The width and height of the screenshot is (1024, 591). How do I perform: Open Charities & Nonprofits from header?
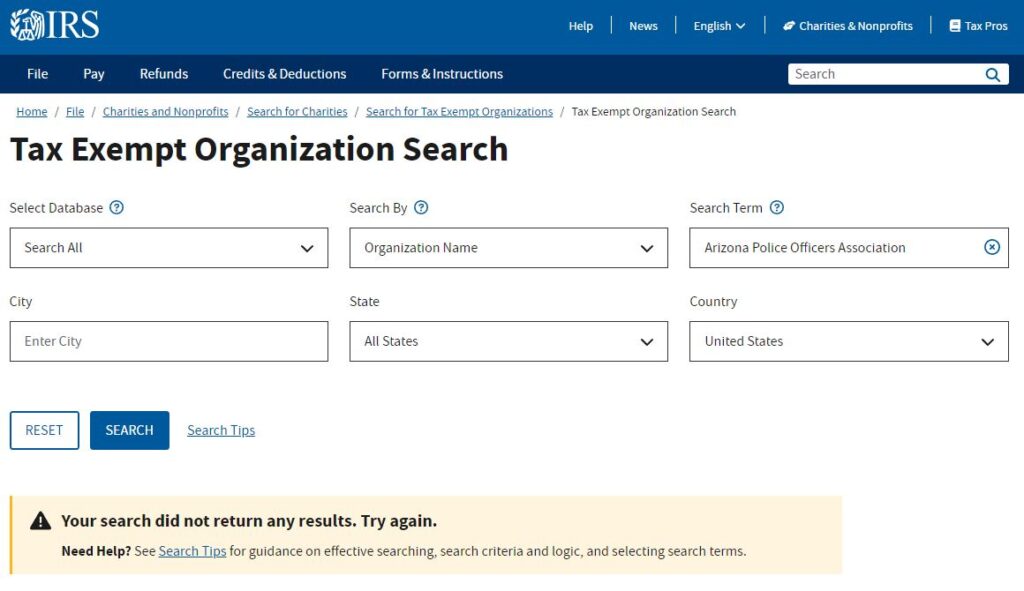coord(847,26)
